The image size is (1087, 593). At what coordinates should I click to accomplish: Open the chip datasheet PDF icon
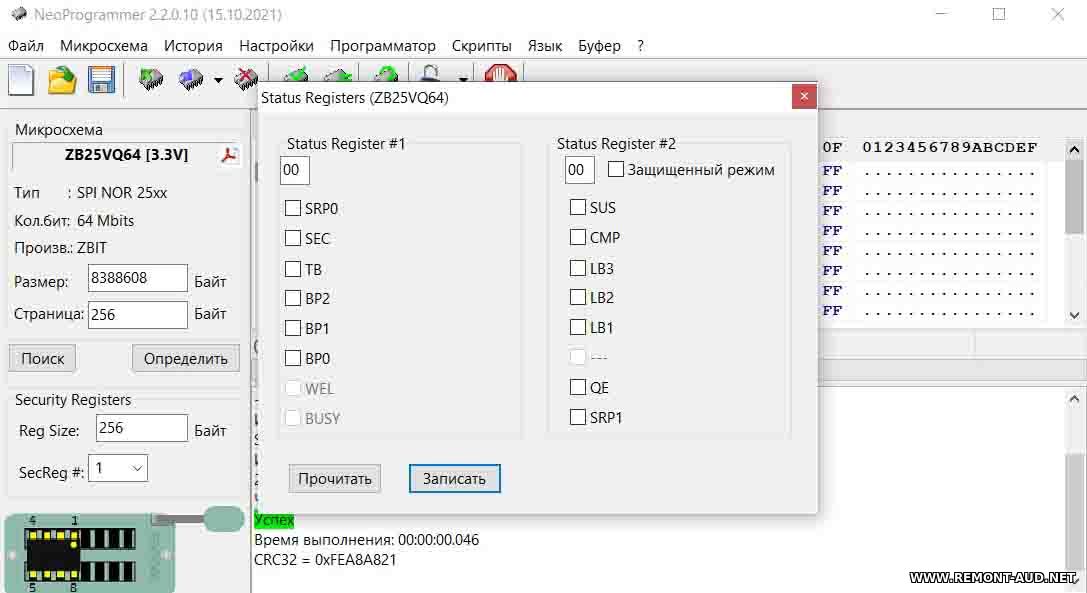(x=229, y=155)
